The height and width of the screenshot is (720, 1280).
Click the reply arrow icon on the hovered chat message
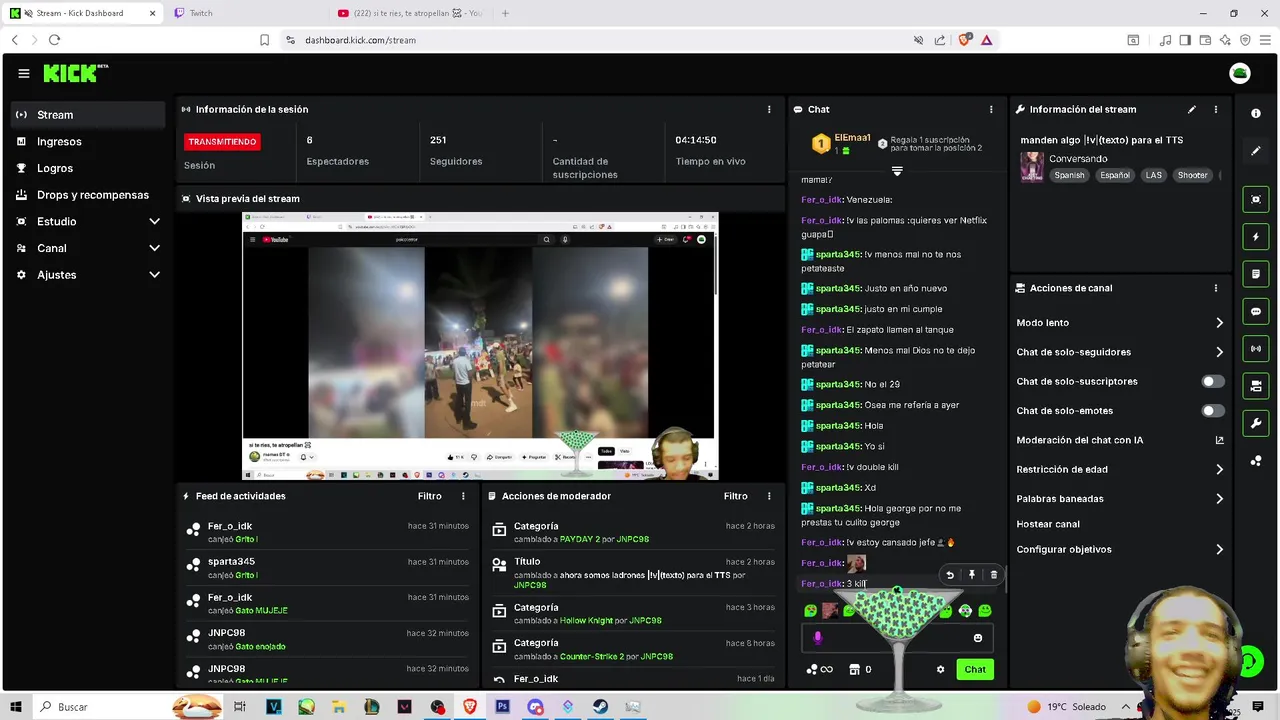pyautogui.click(x=950, y=575)
